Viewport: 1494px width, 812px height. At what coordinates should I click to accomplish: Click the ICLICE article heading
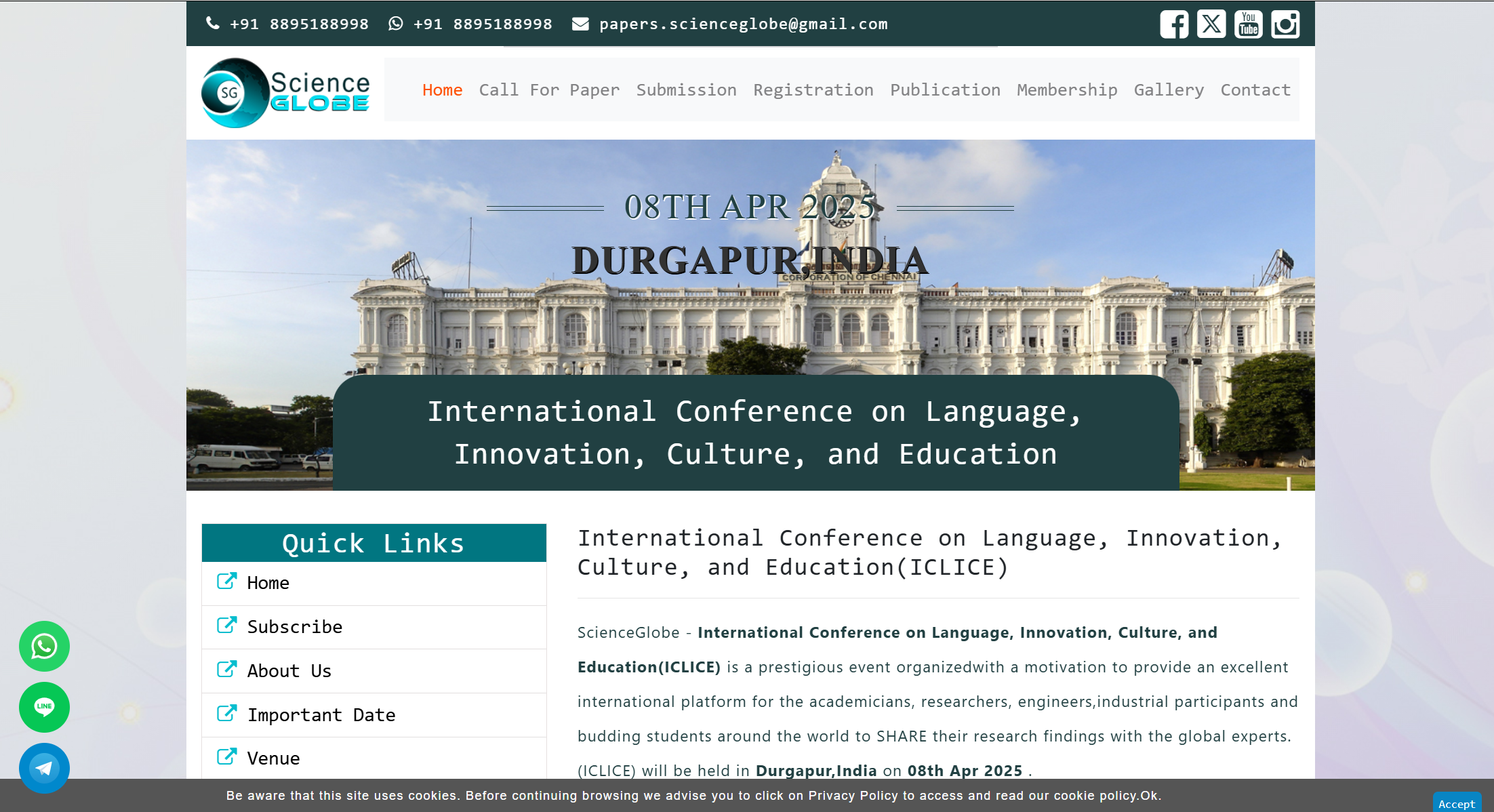pos(930,552)
